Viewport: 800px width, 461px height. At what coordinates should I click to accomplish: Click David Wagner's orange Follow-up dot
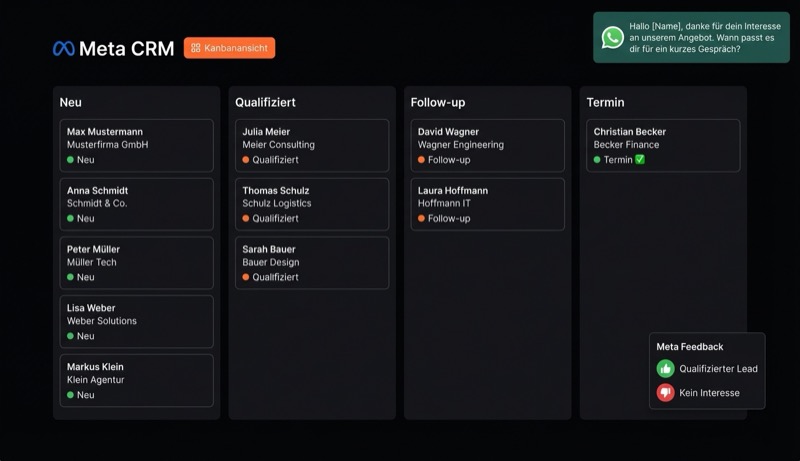click(422, 160)
